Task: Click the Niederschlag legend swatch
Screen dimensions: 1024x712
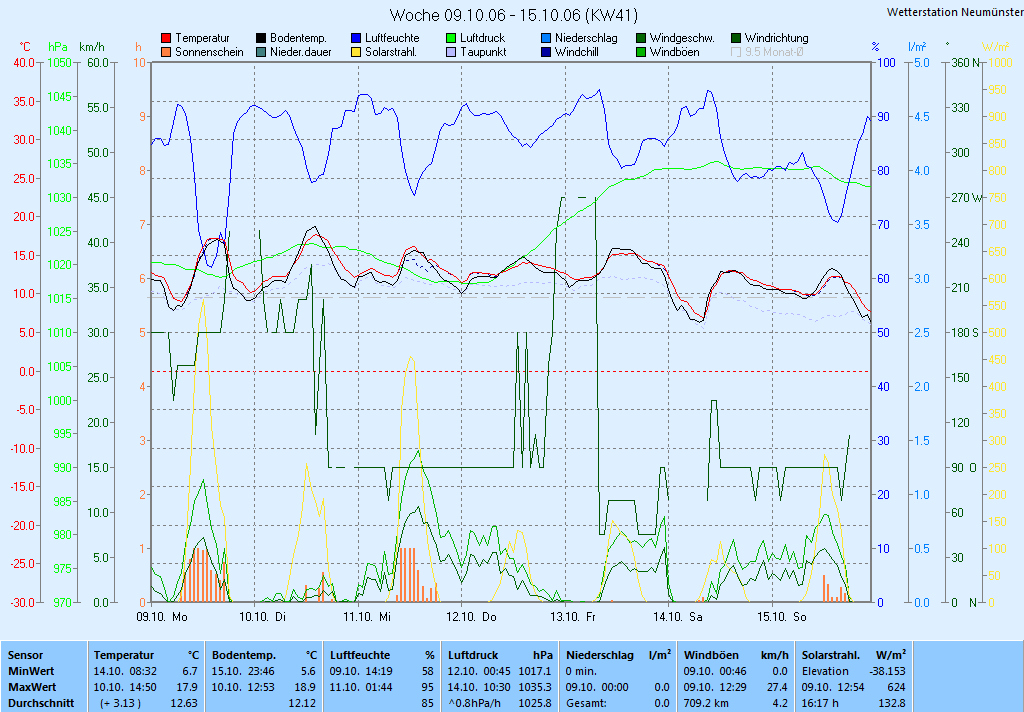Action: click(x=546, y=39)
